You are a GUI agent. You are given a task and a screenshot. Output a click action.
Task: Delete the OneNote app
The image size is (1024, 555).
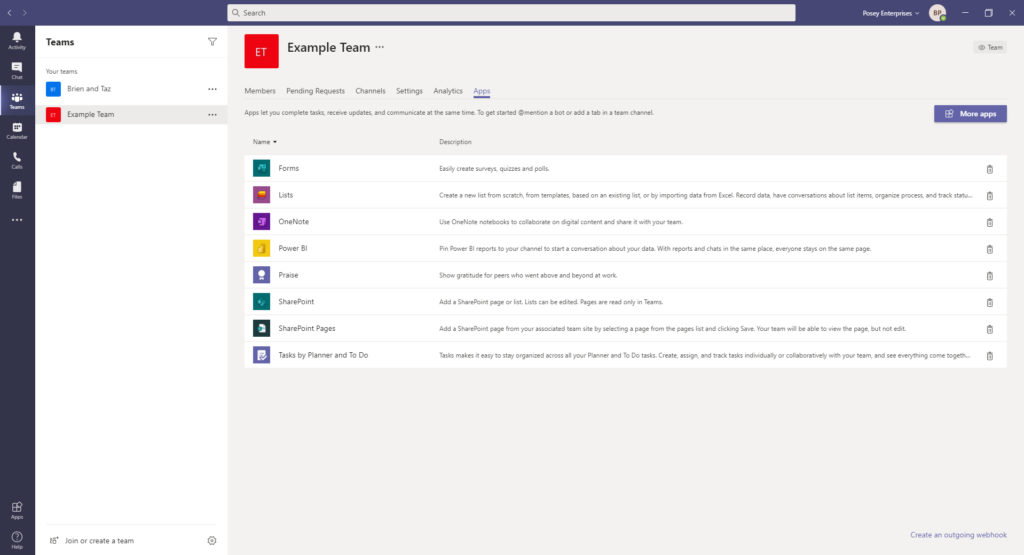[x=989, y=223]
